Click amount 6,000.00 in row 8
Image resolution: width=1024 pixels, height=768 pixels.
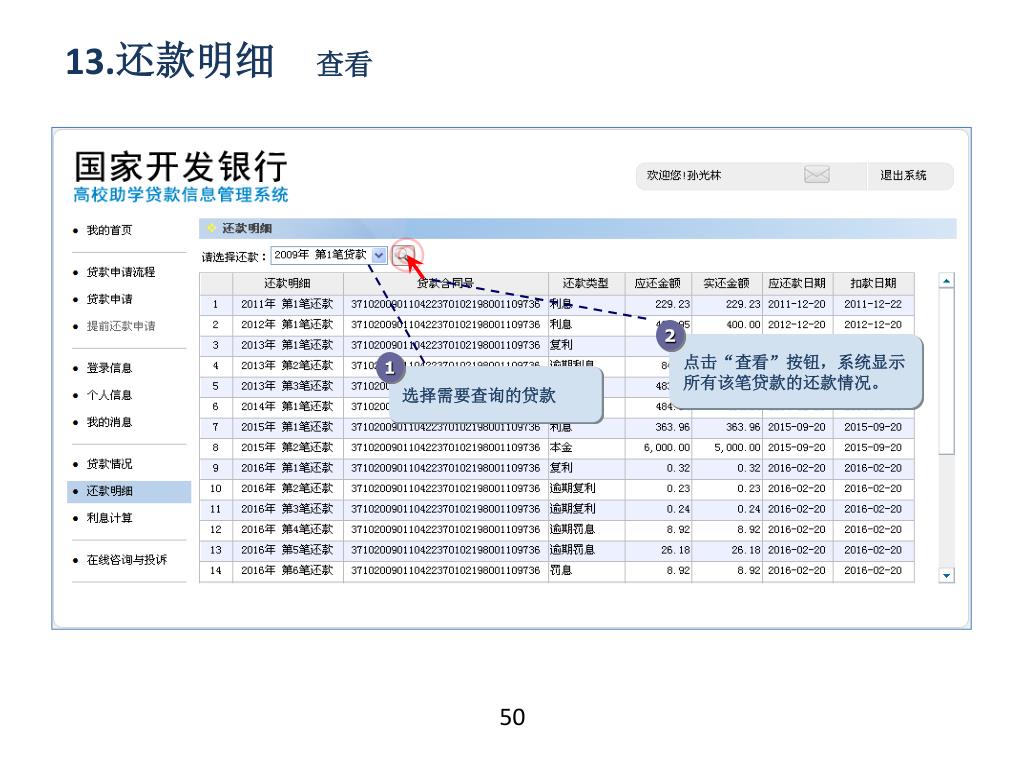[x=666, y=447]
